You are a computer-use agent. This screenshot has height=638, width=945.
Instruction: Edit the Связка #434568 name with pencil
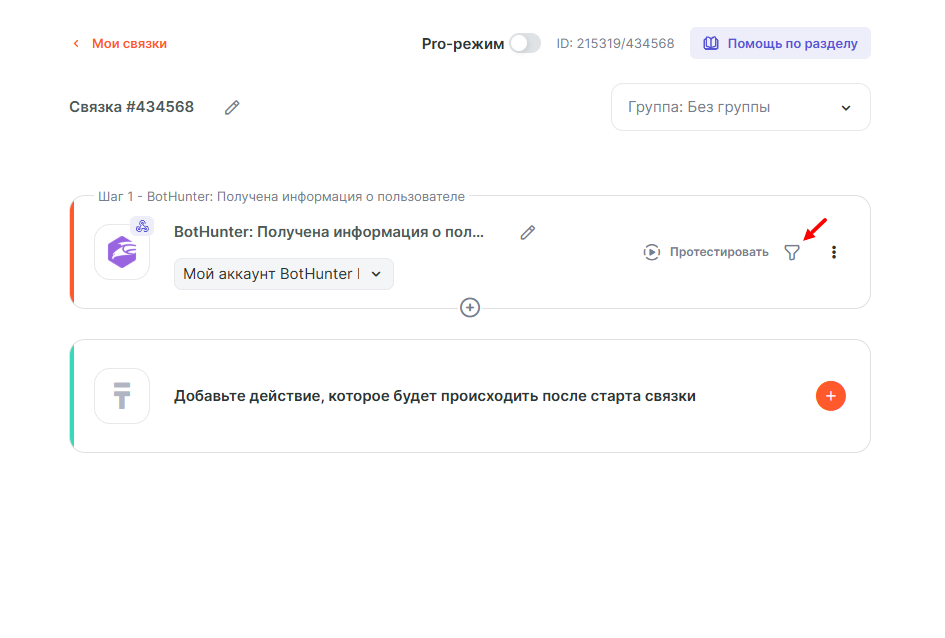pyautogui.click(x=232, y=107)
